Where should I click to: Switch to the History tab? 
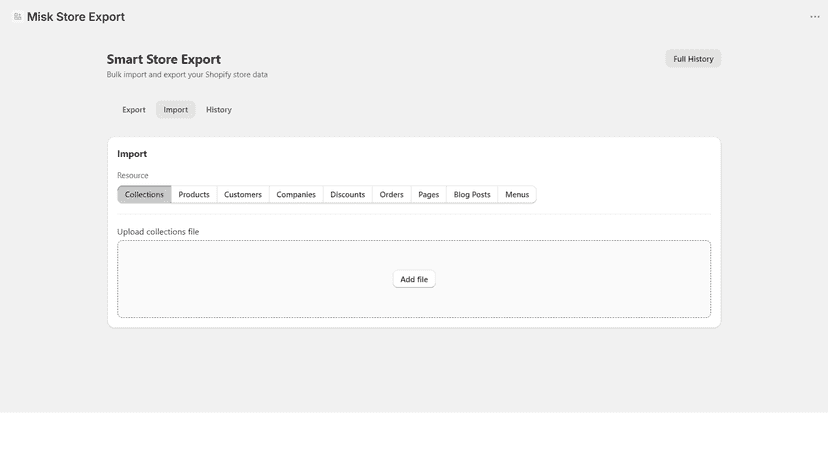pyautogui.click(x=219, y=110)
